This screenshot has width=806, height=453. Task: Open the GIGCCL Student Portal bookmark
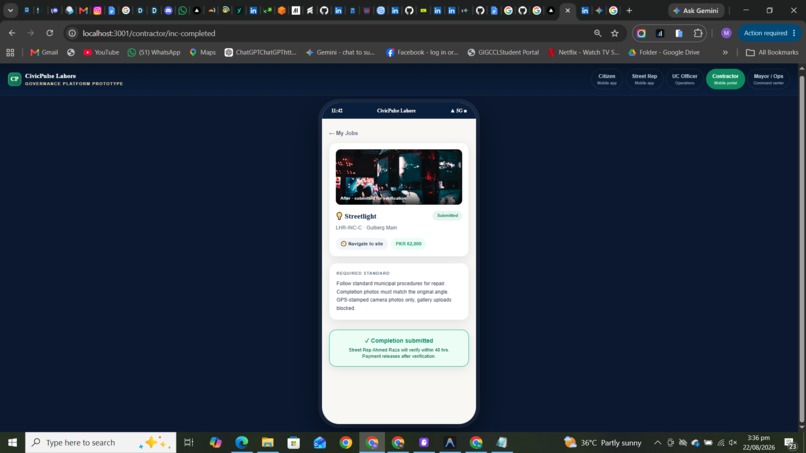click(503, 52)
